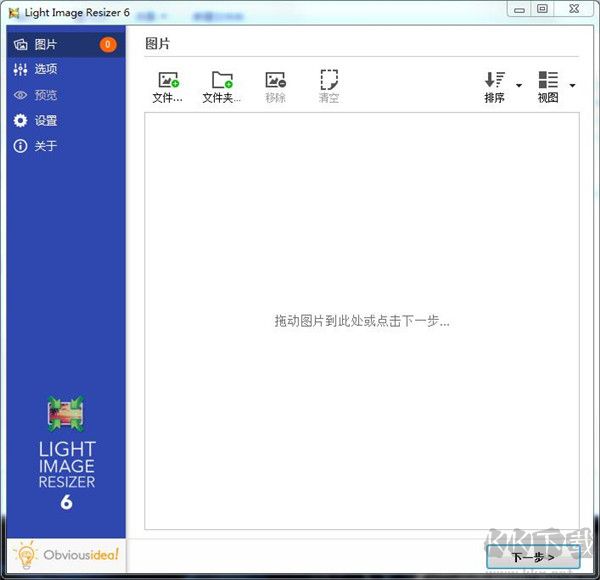Open the 图片 (Images) sidebar tab
Screen dimensions: 600x580
66,44
